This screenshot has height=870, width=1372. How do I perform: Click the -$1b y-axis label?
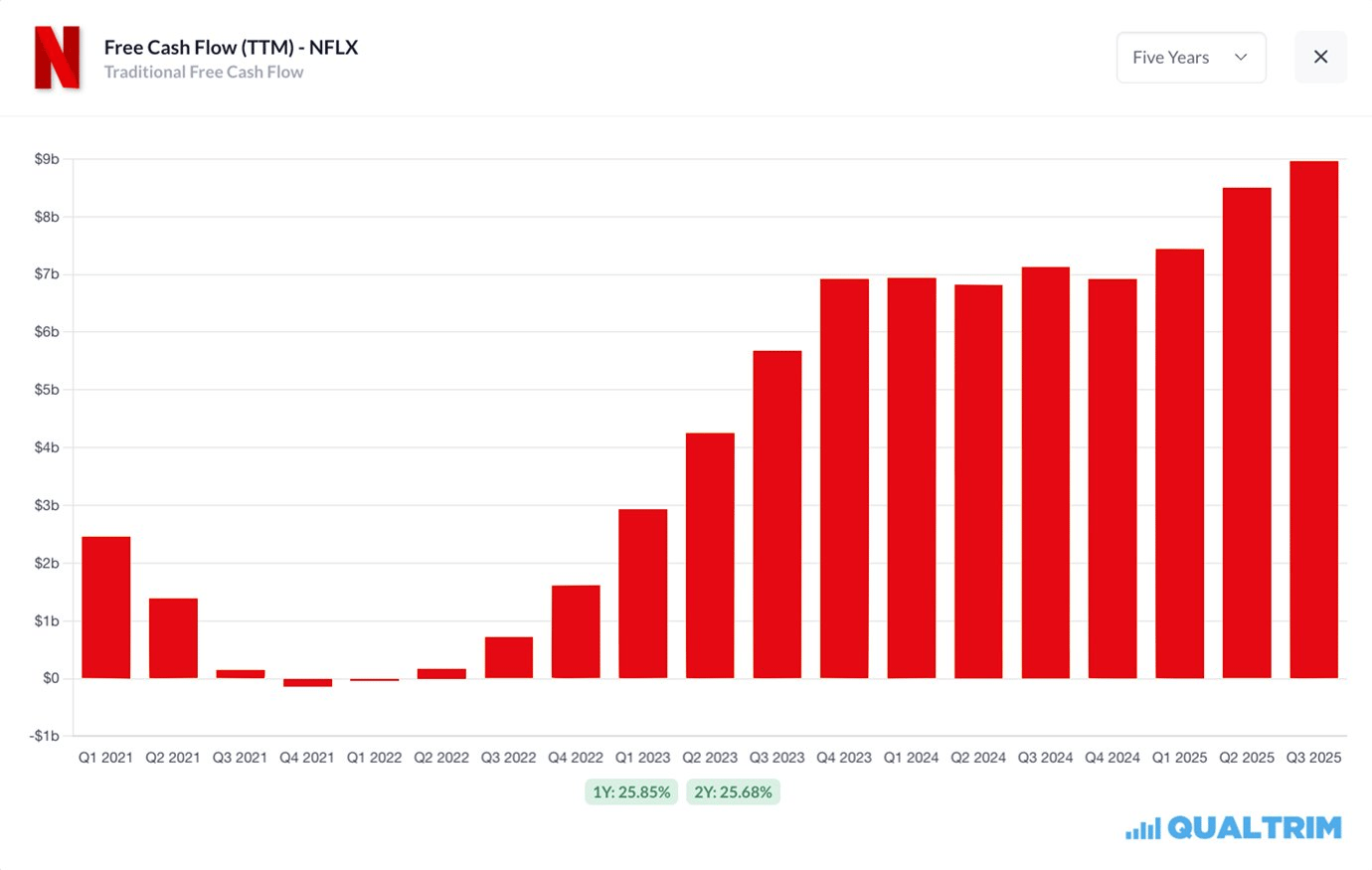[x=45, y=736]
